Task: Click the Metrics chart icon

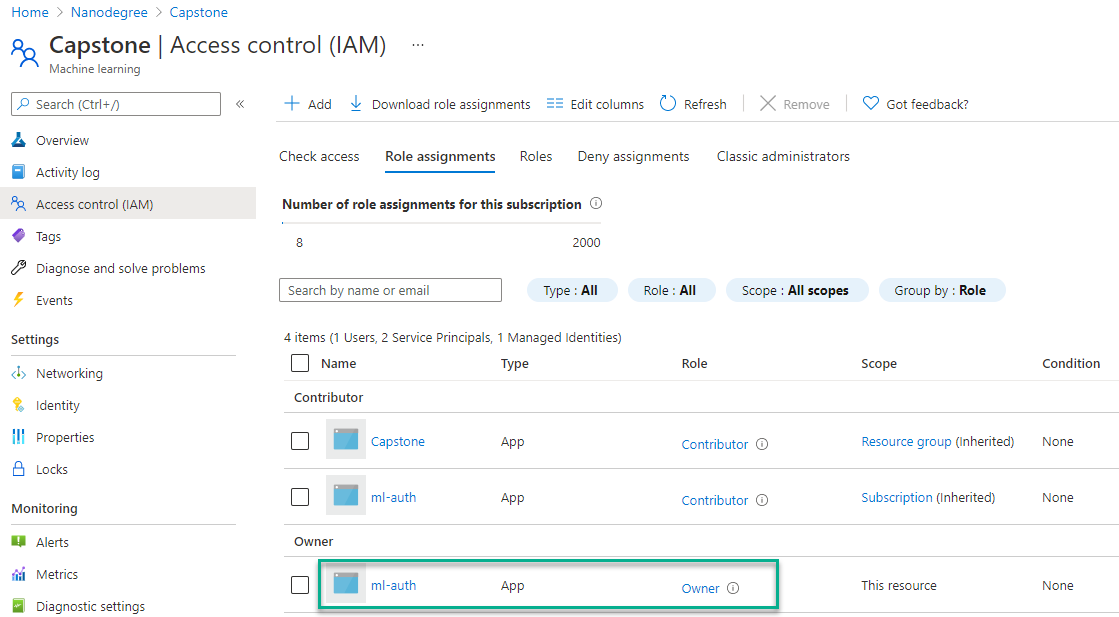Action: 19,573
